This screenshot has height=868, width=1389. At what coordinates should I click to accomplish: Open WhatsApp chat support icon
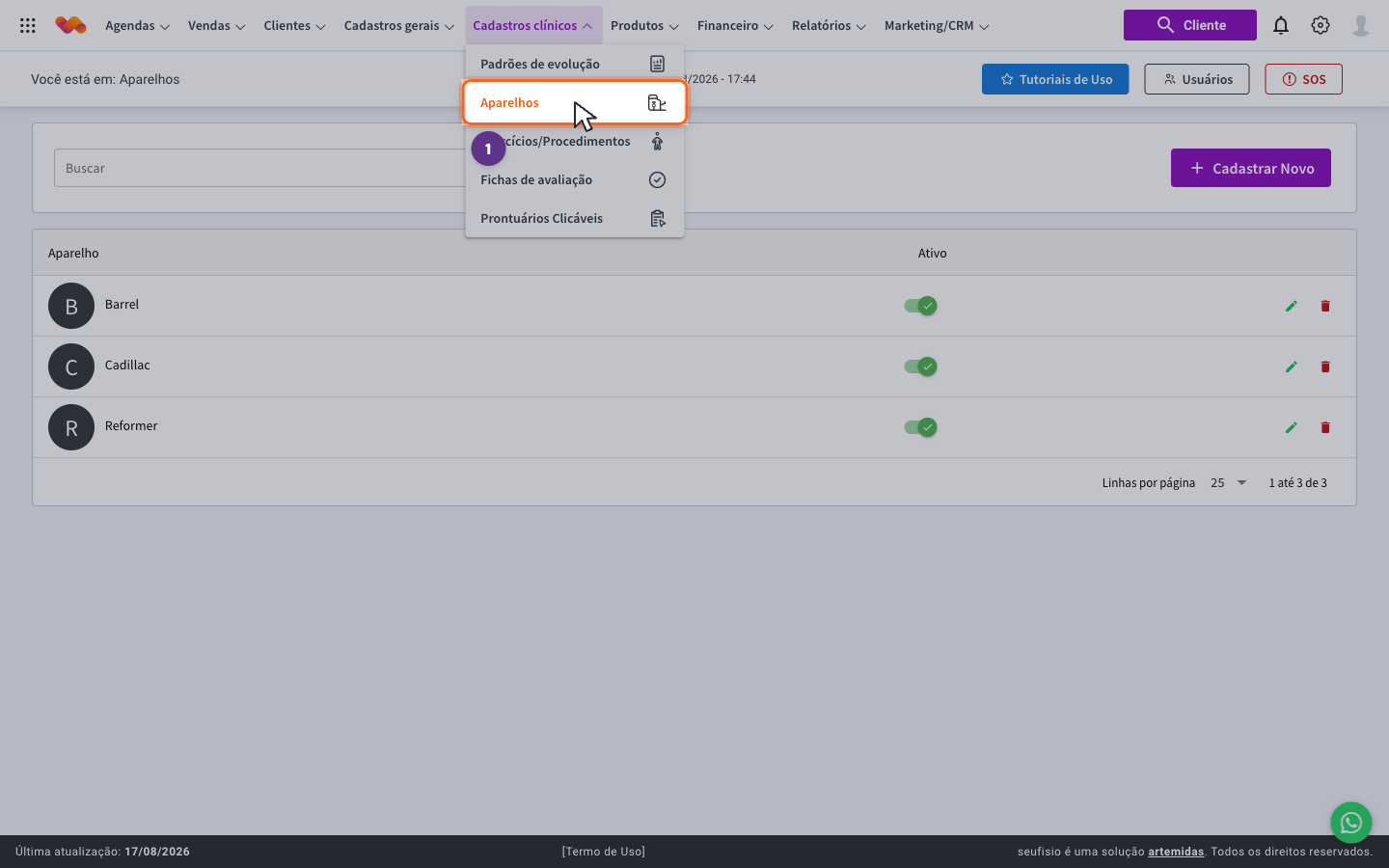point(1351,823)
